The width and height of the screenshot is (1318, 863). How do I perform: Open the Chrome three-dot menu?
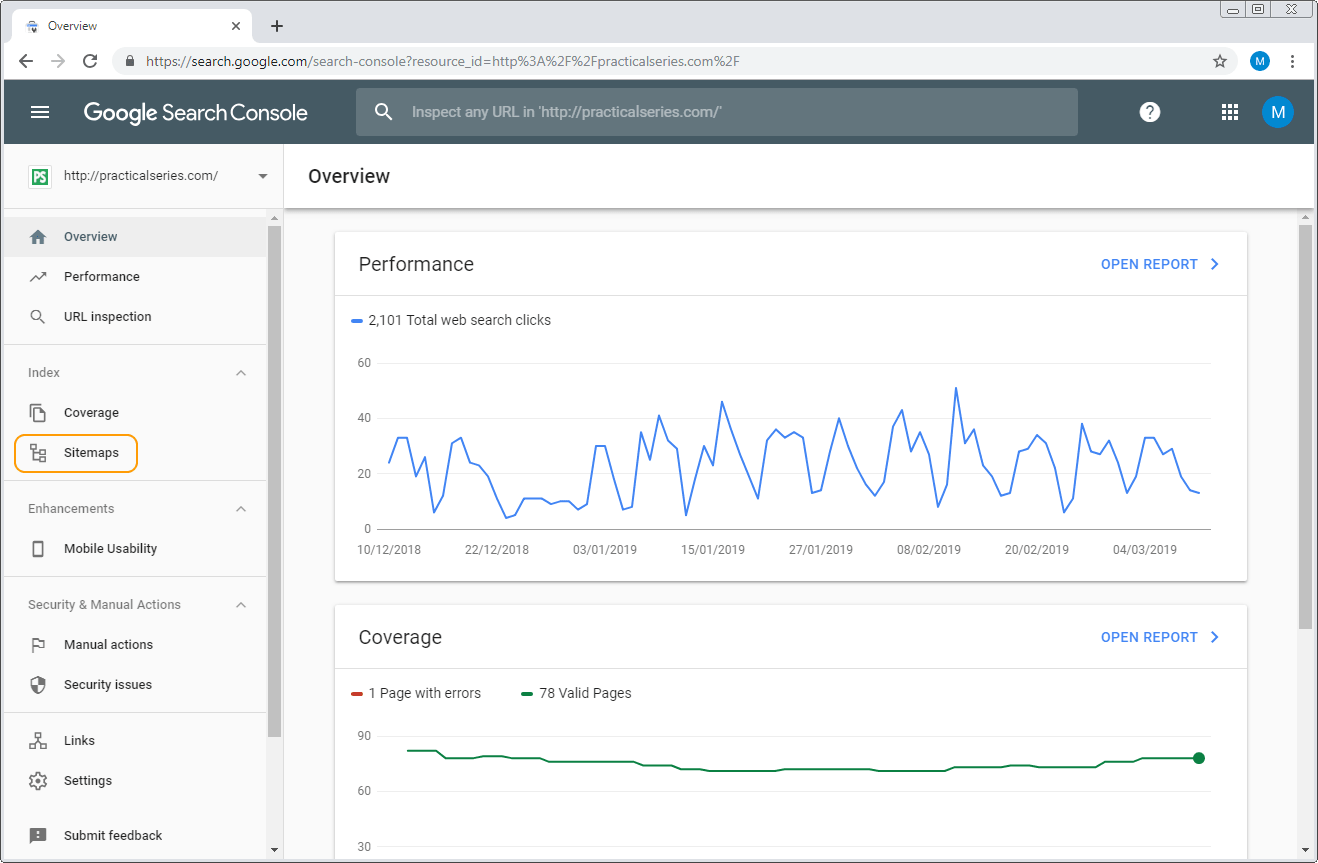pyautogui.click(x=1293, y=61)
